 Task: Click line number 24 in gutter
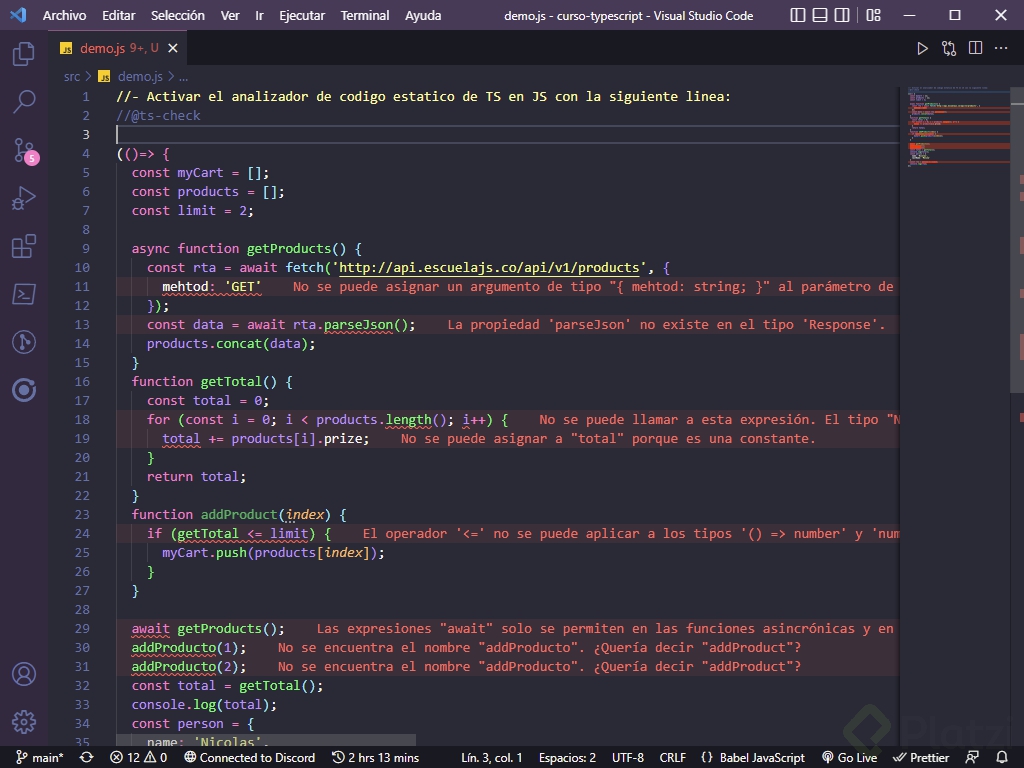coord(82,534)
